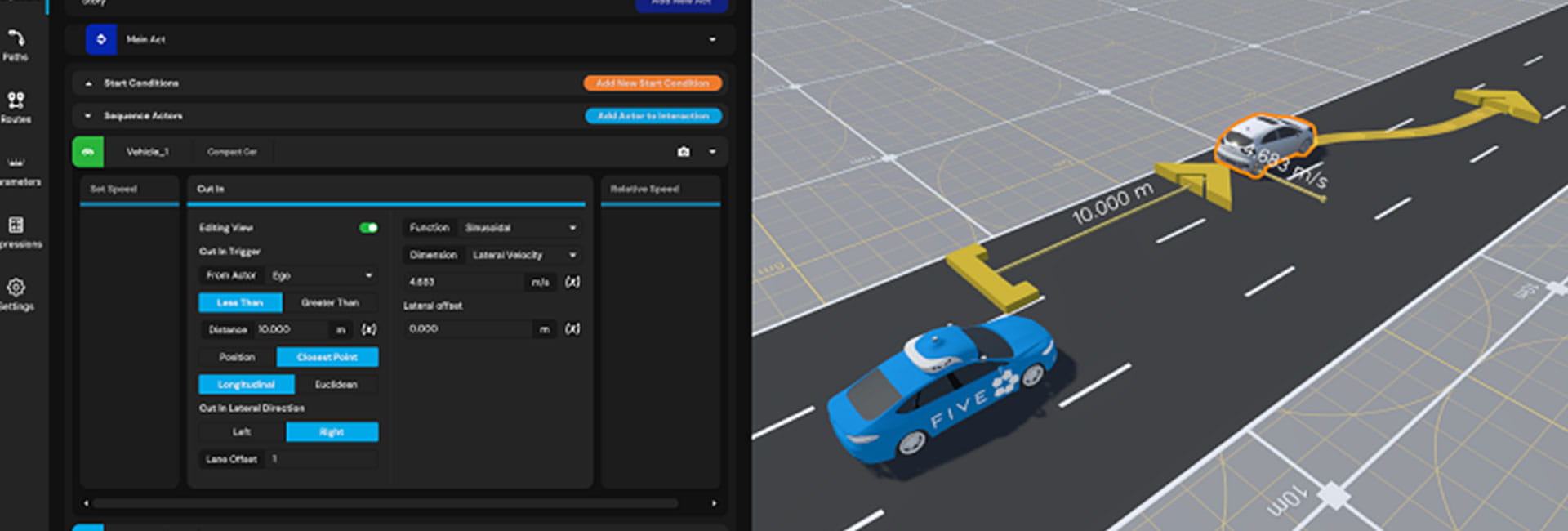Collapse the Sequence Actors section

tap(88, 116)
